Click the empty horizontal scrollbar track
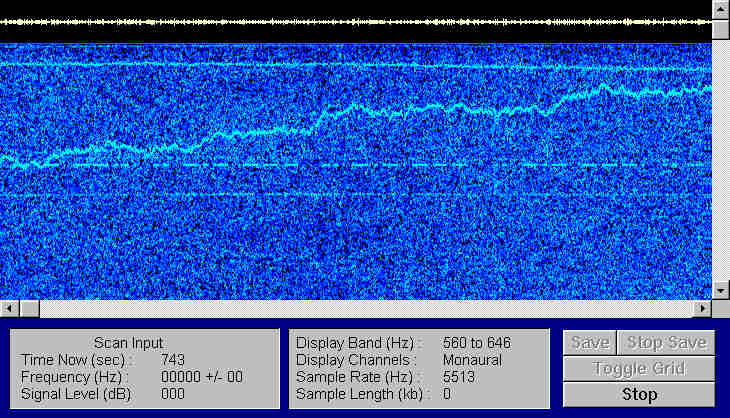The image size is (730, 418). [366, 308]
